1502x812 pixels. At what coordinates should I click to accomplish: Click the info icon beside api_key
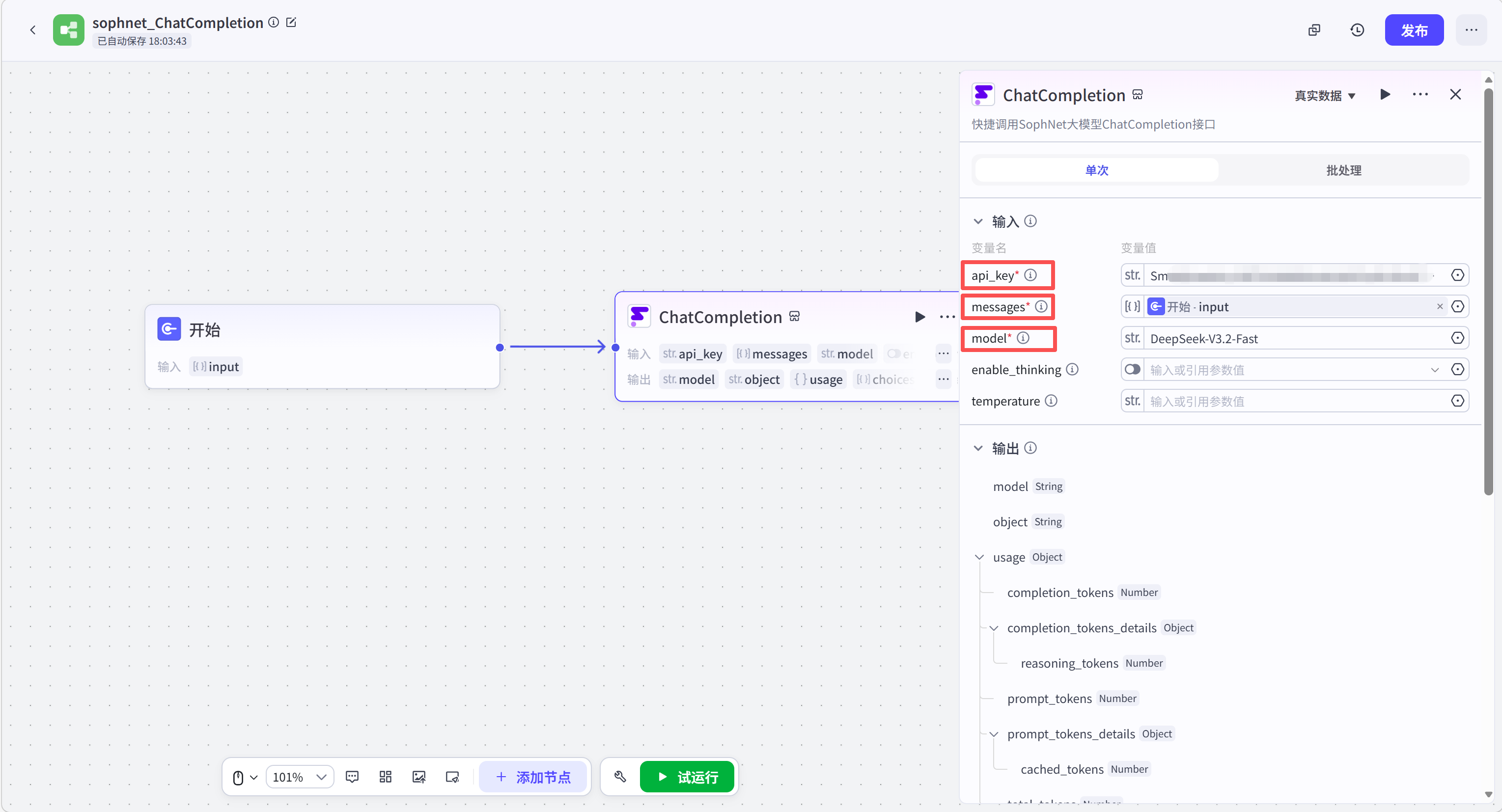coord(1030,275)
